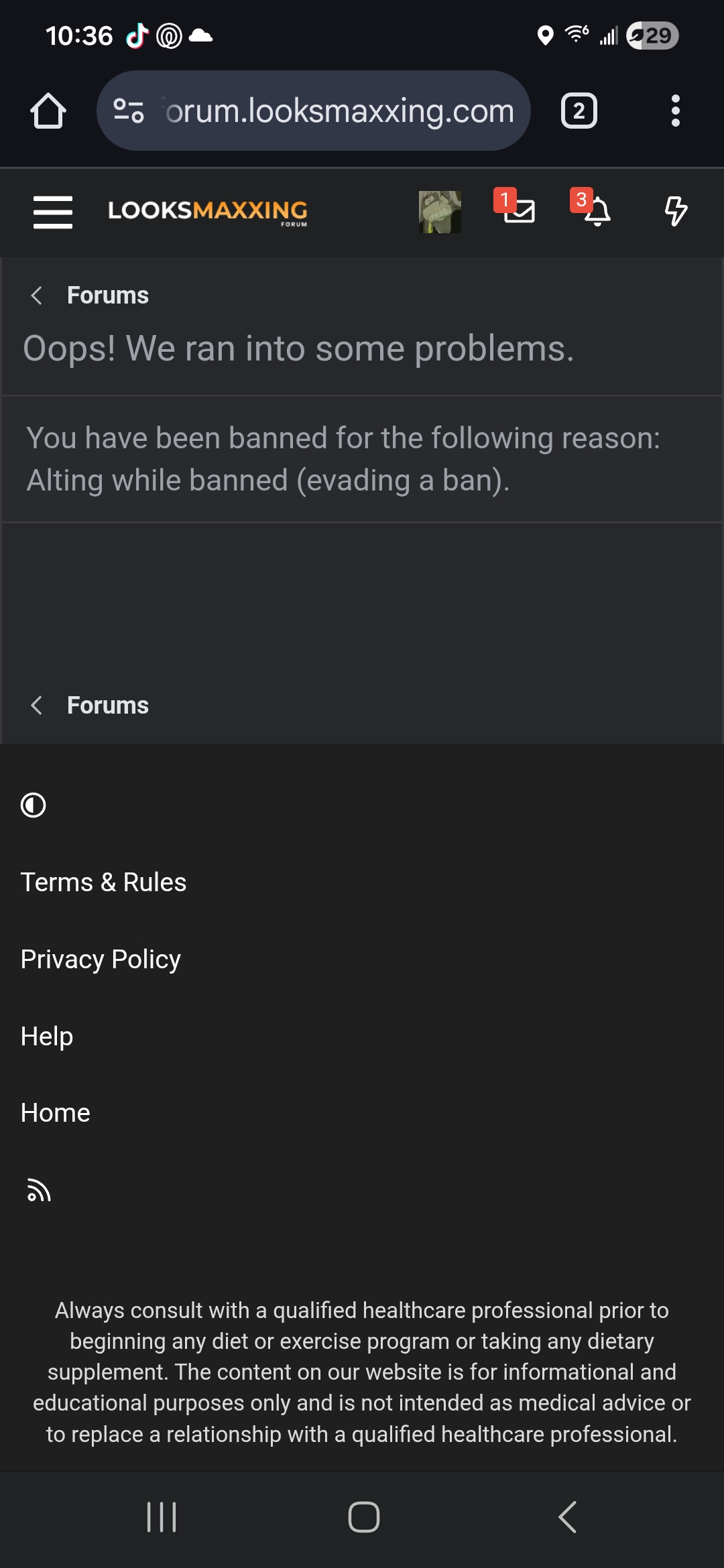This screenshot has height=1568, width=724.
Task: Open the tab switcher showing 2 tabs
Action: [579, 111]
